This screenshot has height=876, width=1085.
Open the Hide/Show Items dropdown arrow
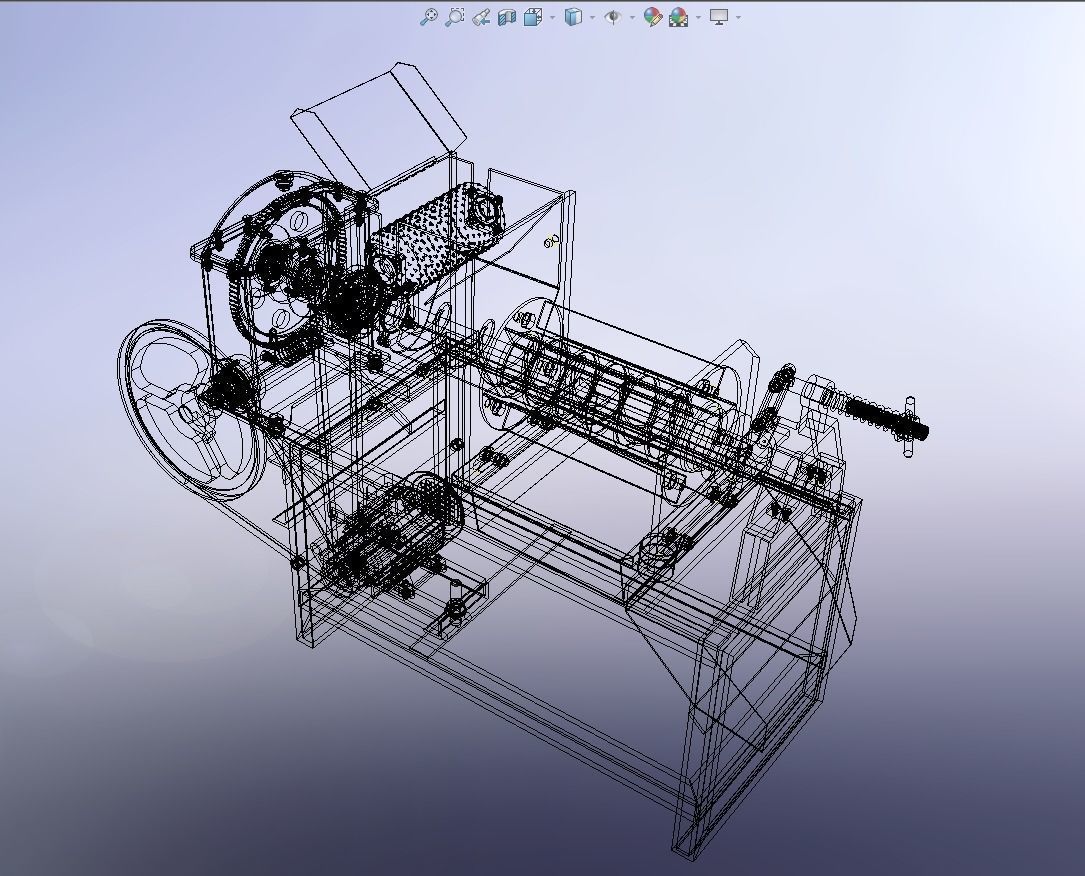(632, 17)
